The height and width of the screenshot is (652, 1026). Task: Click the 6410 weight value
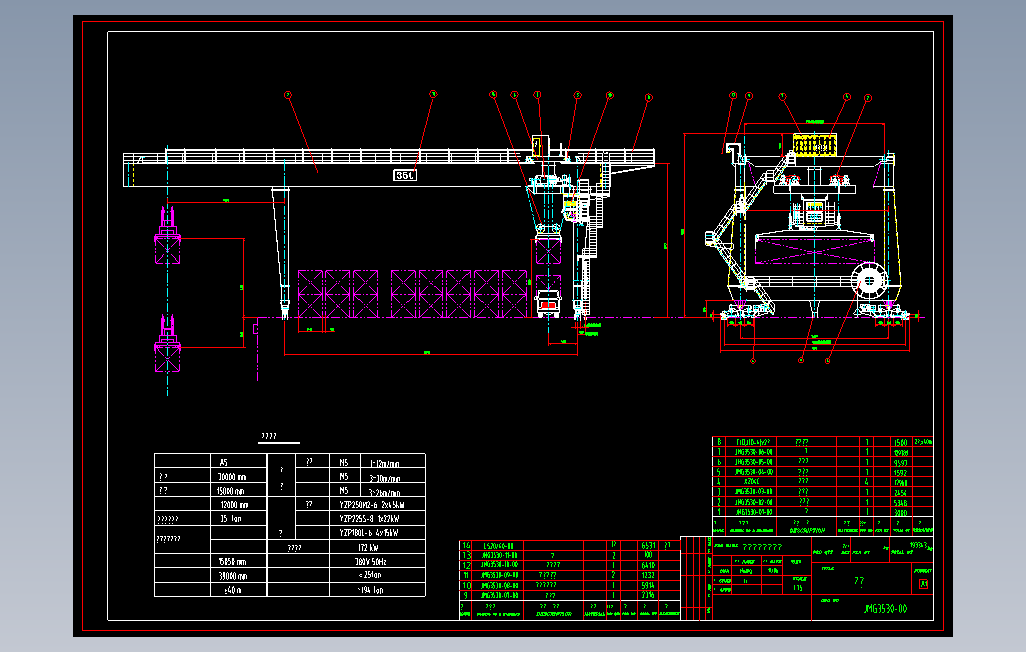(648, 565)
